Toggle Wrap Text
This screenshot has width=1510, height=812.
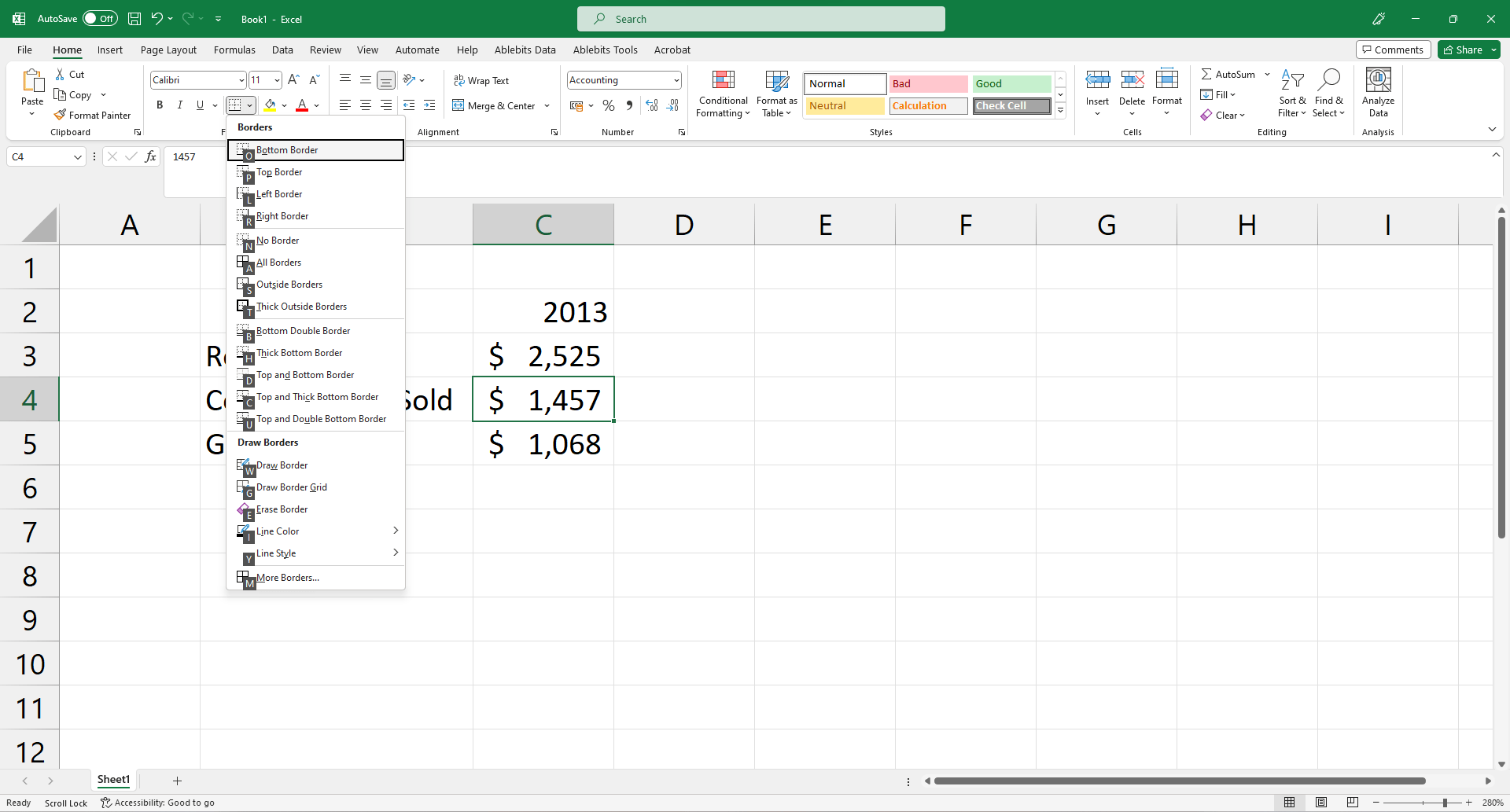click(481, 80)
